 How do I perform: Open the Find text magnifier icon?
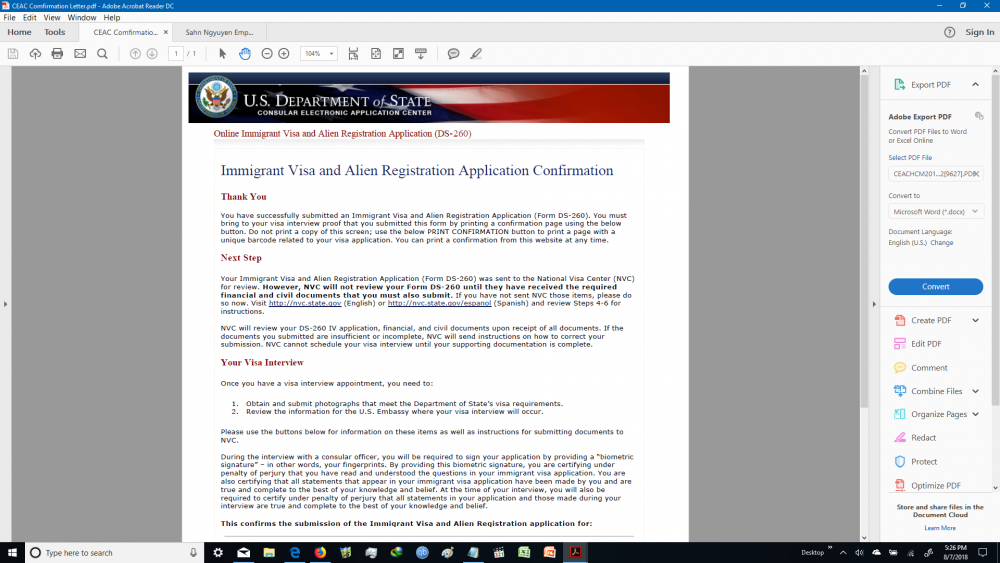(102, 54)
